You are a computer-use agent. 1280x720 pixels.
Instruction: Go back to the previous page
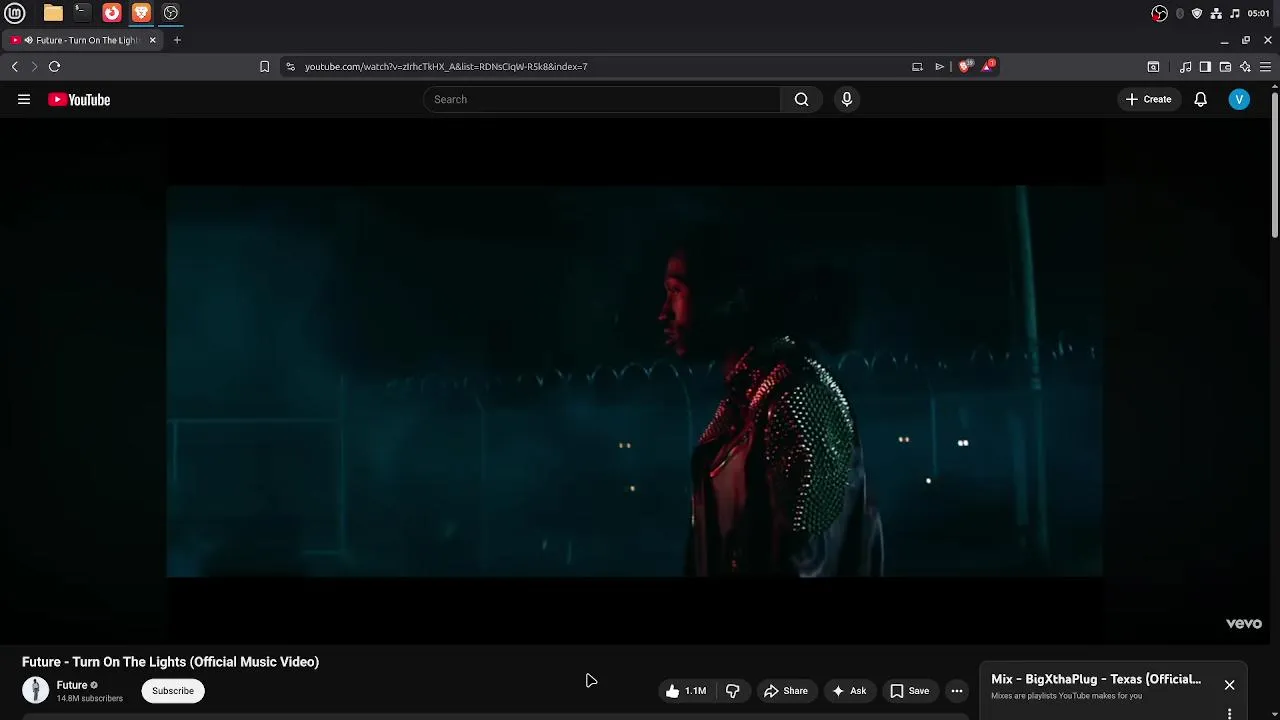tap(15, 66)
